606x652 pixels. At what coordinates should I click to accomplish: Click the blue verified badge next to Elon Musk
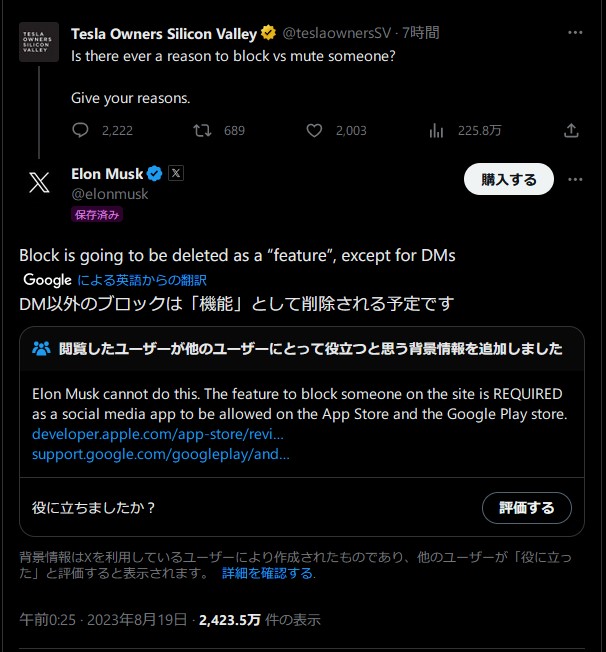click(155, 173)
